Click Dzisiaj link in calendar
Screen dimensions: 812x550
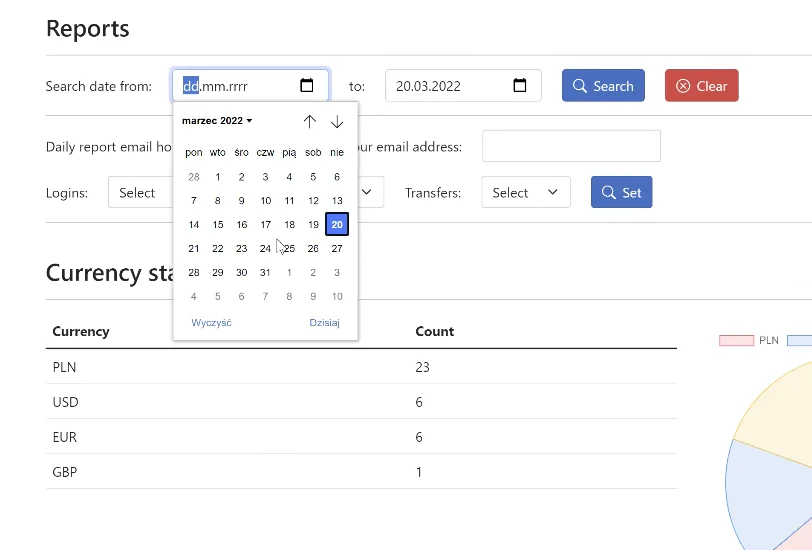(x=324, y=323)
